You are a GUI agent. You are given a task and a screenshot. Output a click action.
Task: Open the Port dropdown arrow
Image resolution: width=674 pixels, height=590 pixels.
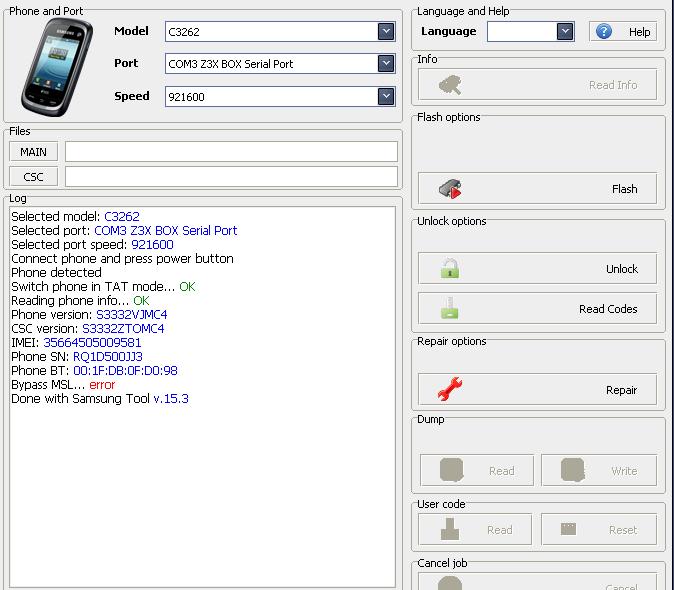[386, 64]
